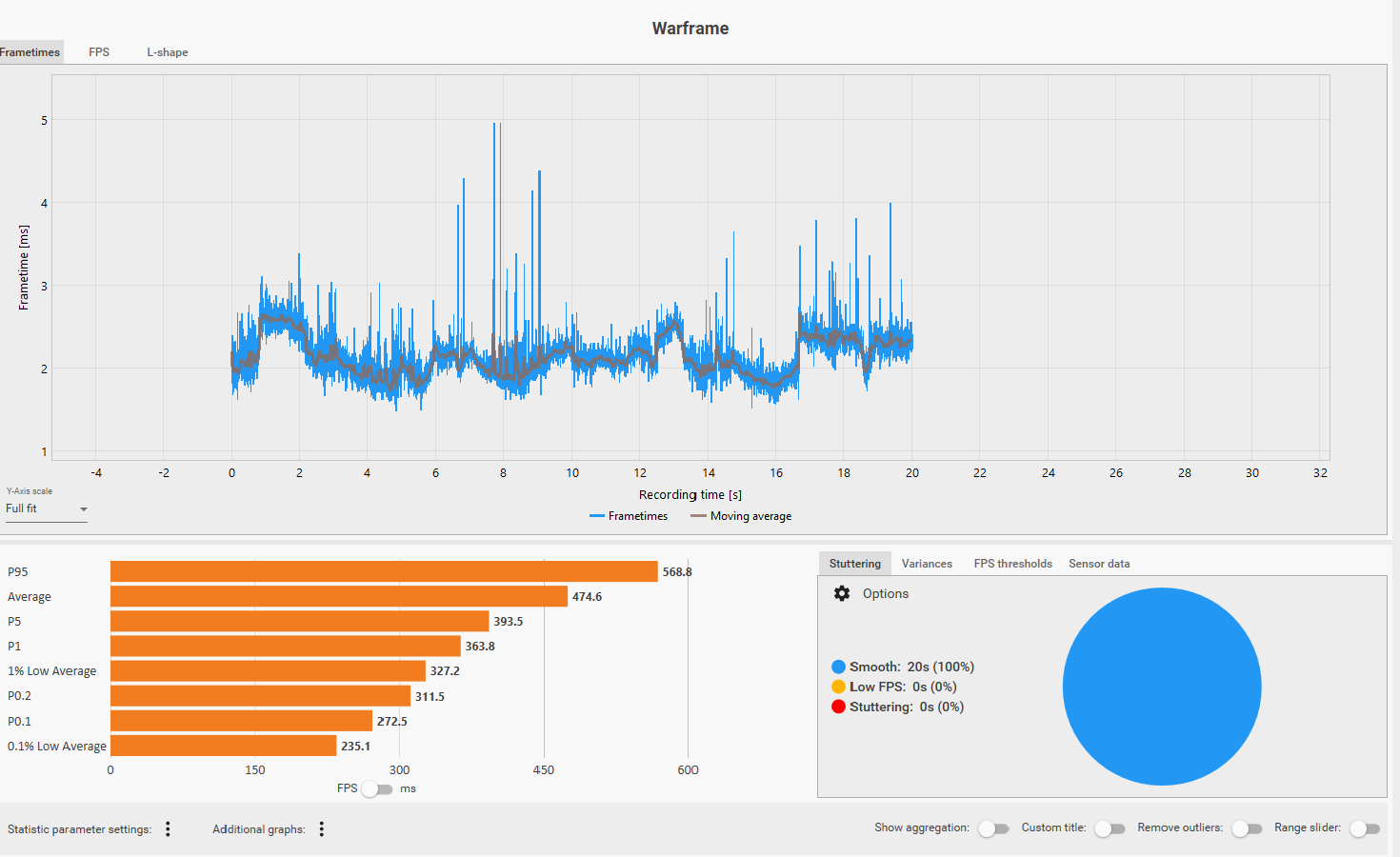1400x857 pixels.
Task: Click the yellow Low FPS legend dot
Action: click(x=838, y=687)
